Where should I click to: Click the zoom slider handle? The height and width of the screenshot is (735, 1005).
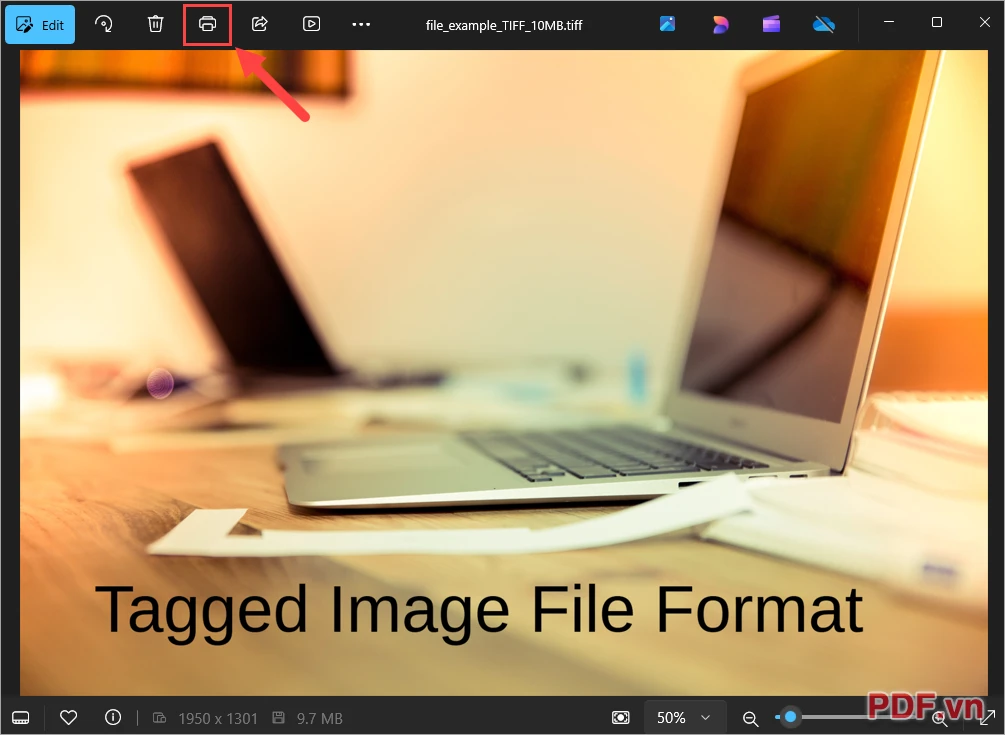pyautogui.click(x=790, y=716)
